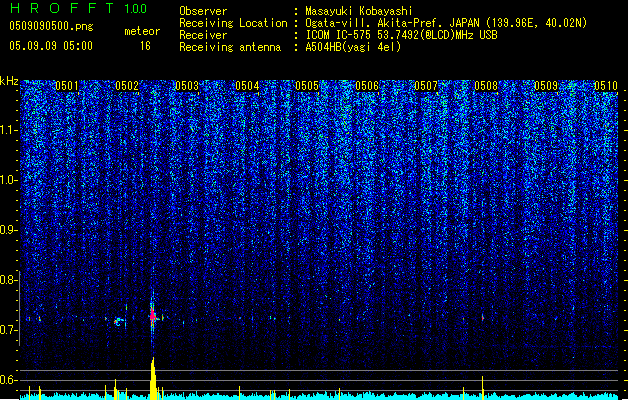
Task: Click the bright red meteor echo in the spectrogram
Action: (152, 316)
